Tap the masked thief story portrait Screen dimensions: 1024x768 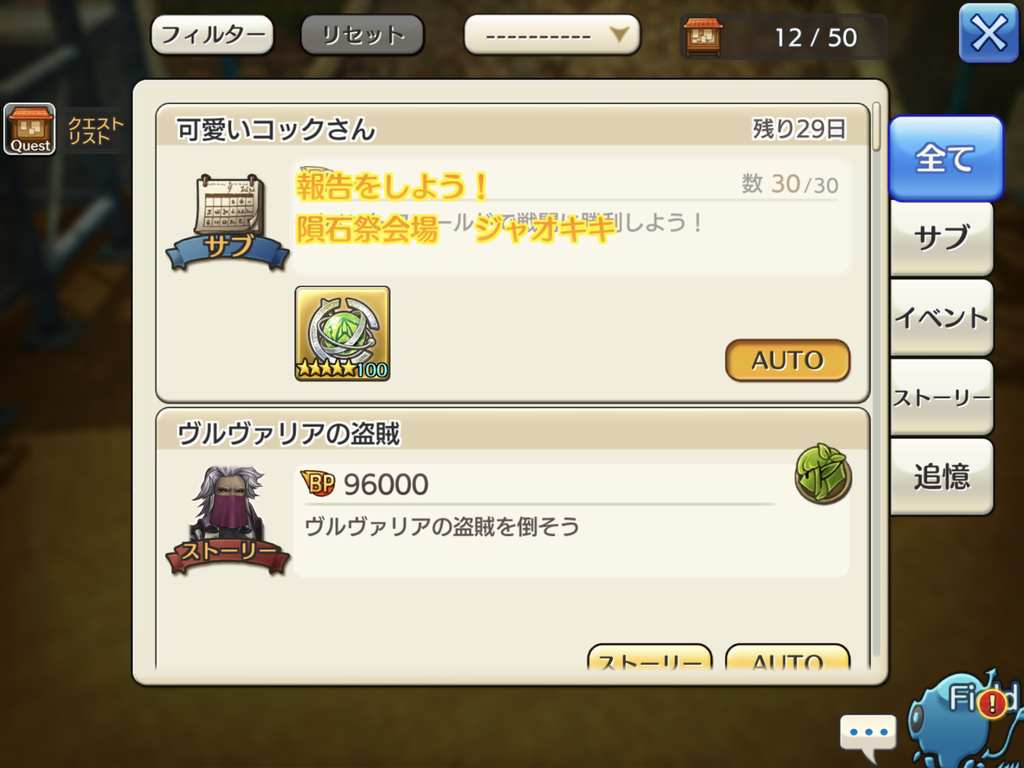(x=227, y=521)
